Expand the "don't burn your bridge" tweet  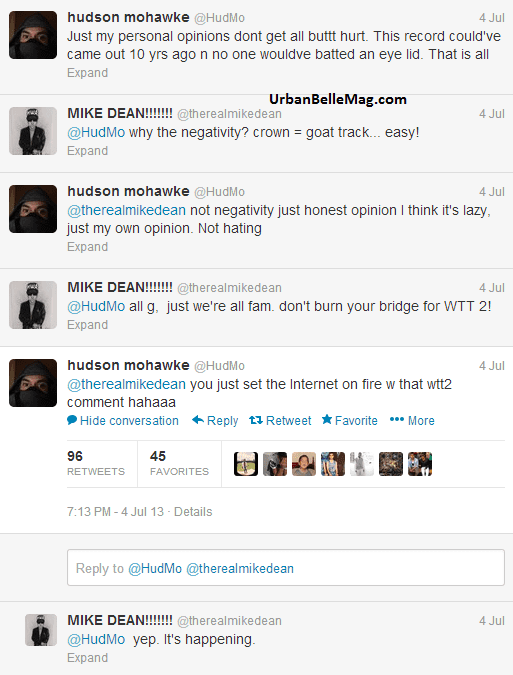[87, 325]
